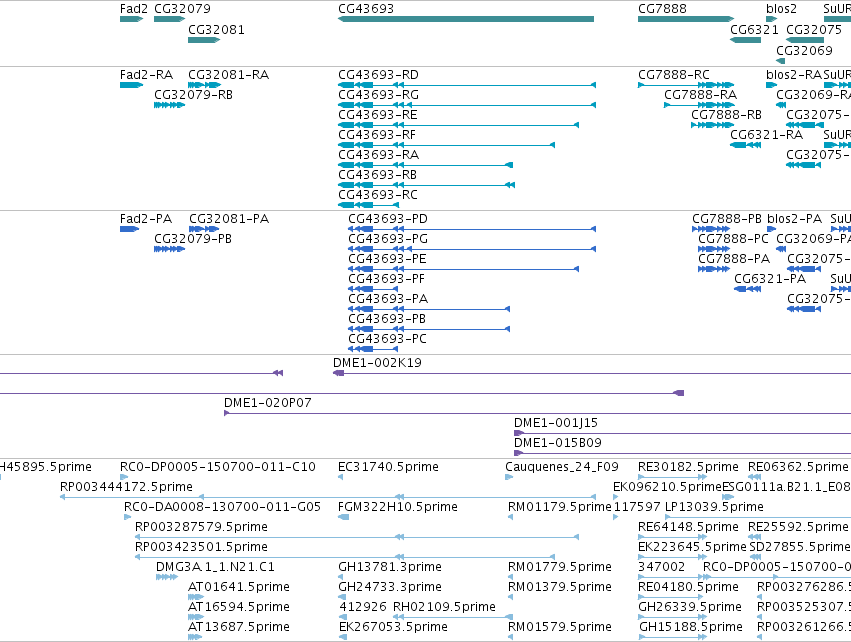Viewport: 851px width, 642px height.
Task: Select protein Fad2-PA
Action: point(130,229)
